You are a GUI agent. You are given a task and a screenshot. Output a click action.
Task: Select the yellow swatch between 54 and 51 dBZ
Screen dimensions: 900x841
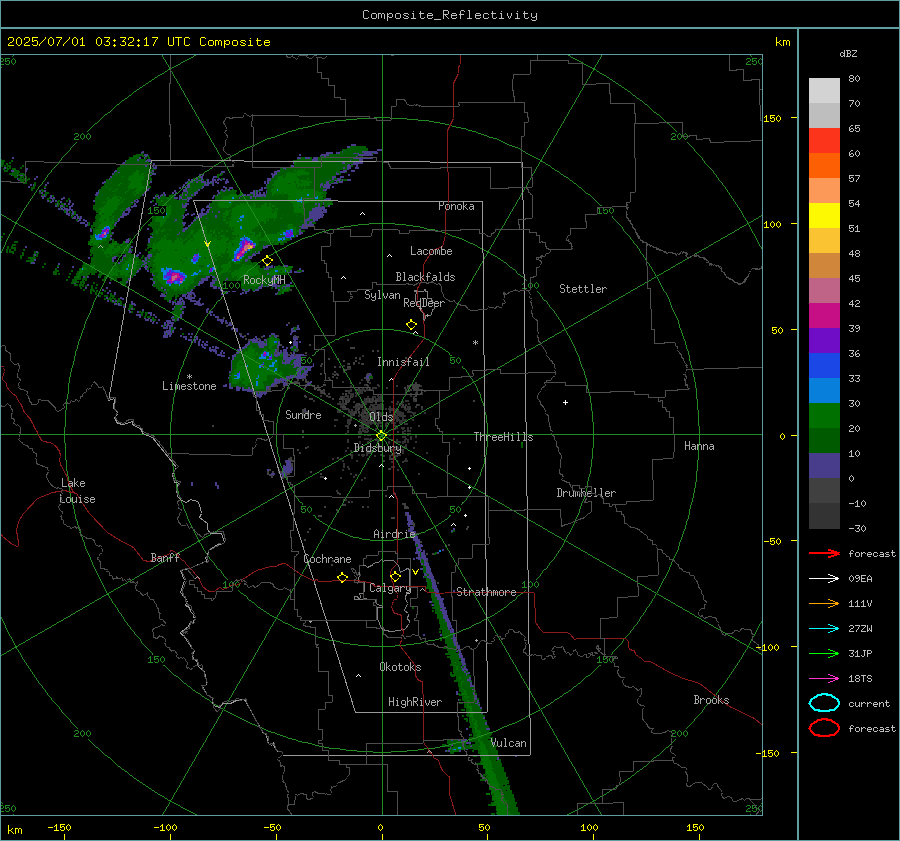pyautogui.click(x=824, y=215)
